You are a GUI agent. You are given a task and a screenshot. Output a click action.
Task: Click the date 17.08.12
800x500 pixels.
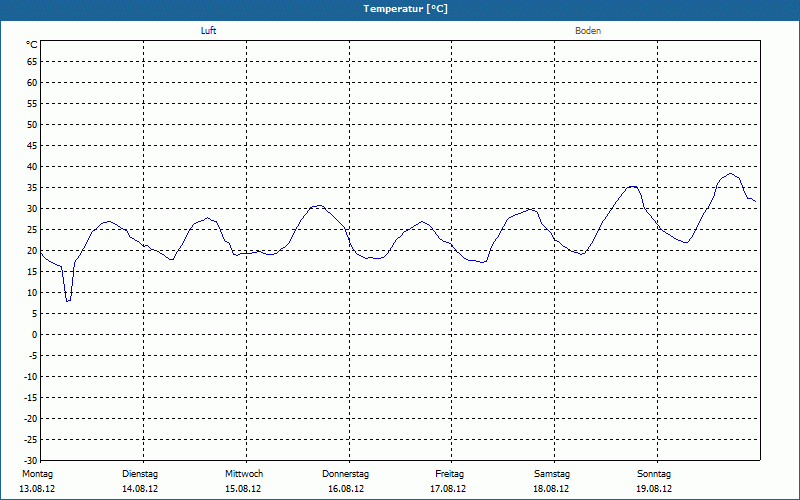(x=448, y=489)
